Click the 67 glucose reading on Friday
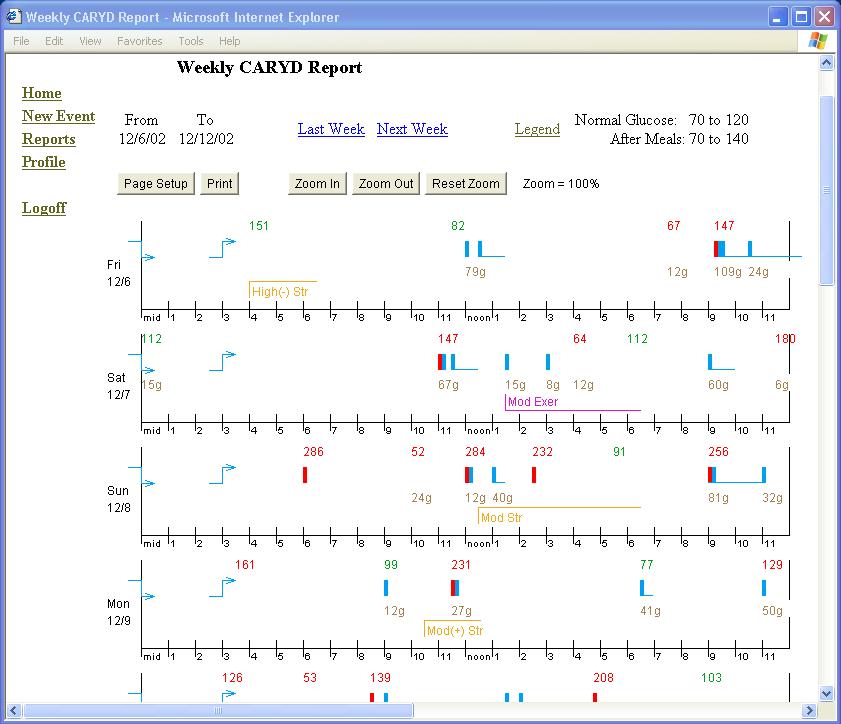Screen dimensions: 841x724 (674, 226)
